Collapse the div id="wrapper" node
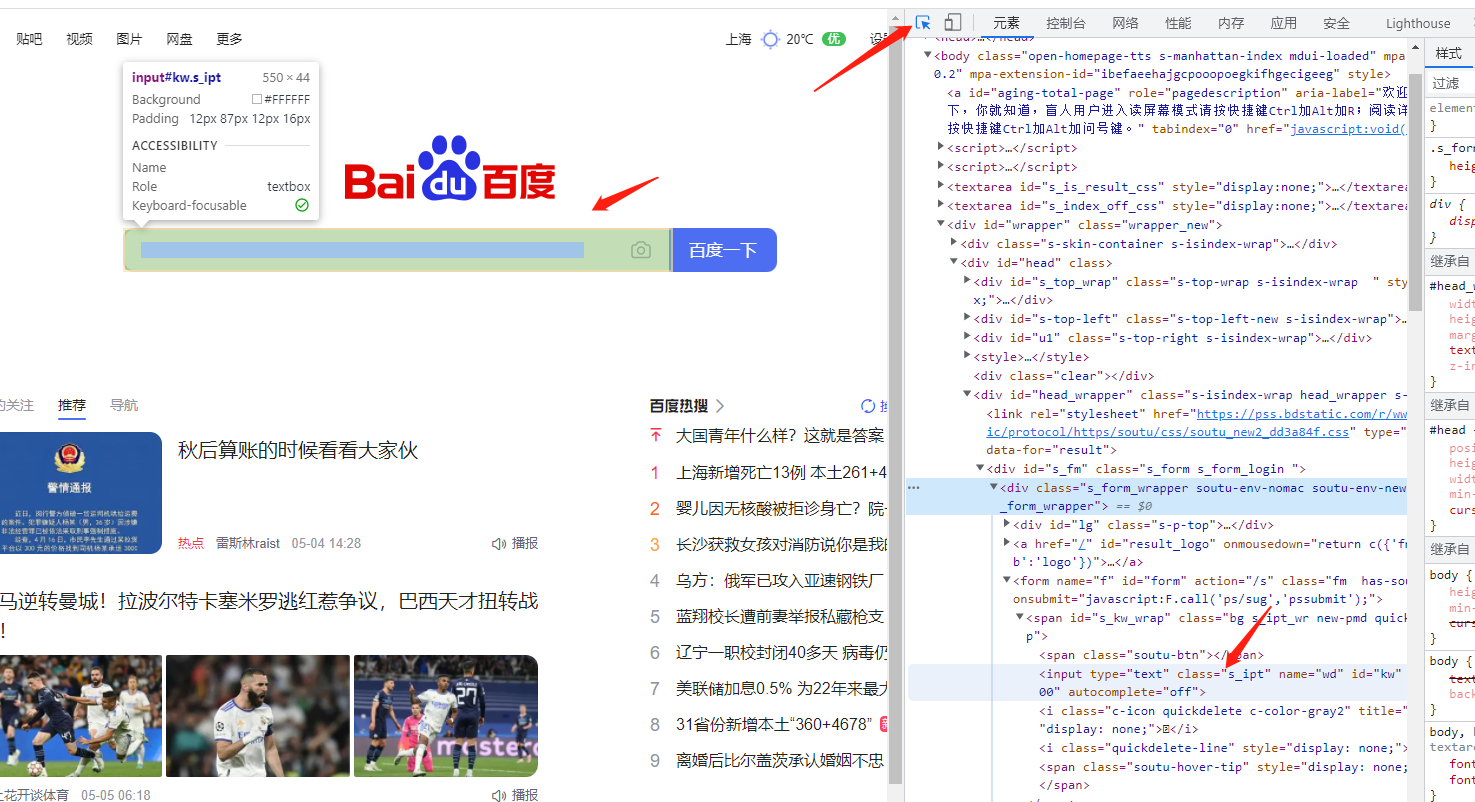 tap(940, 224)
